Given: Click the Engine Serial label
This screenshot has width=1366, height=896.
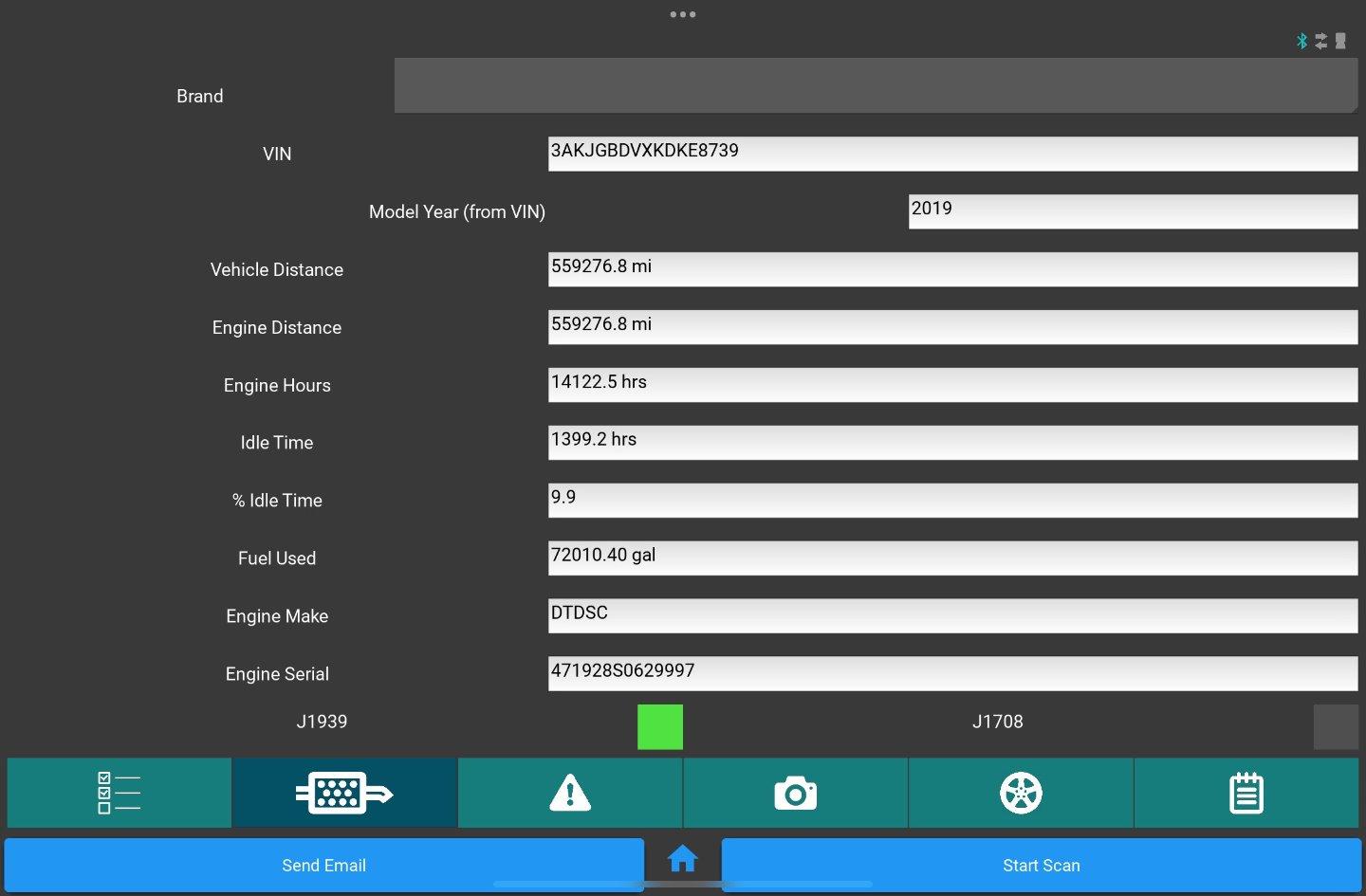Looking at the screenshot, I should click(x=277, y=674).
